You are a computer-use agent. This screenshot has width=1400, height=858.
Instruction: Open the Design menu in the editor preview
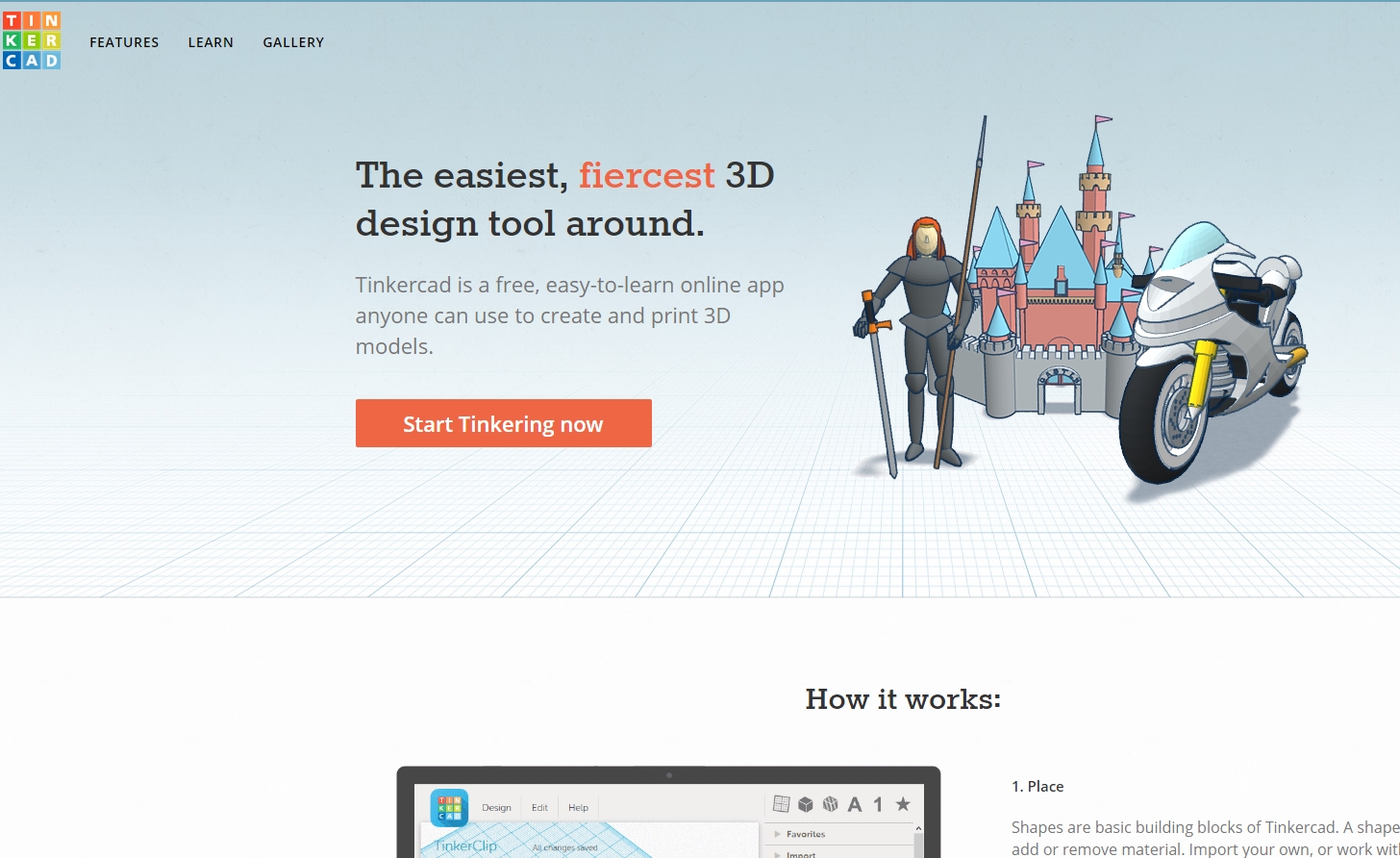(496, 807)
